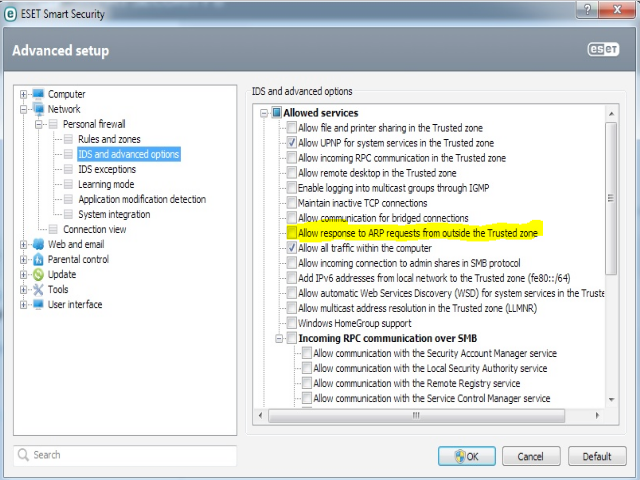Check Enable logging into multicast groups through IGMP
This screenshot has width=640, height=480.
(291, 188)
